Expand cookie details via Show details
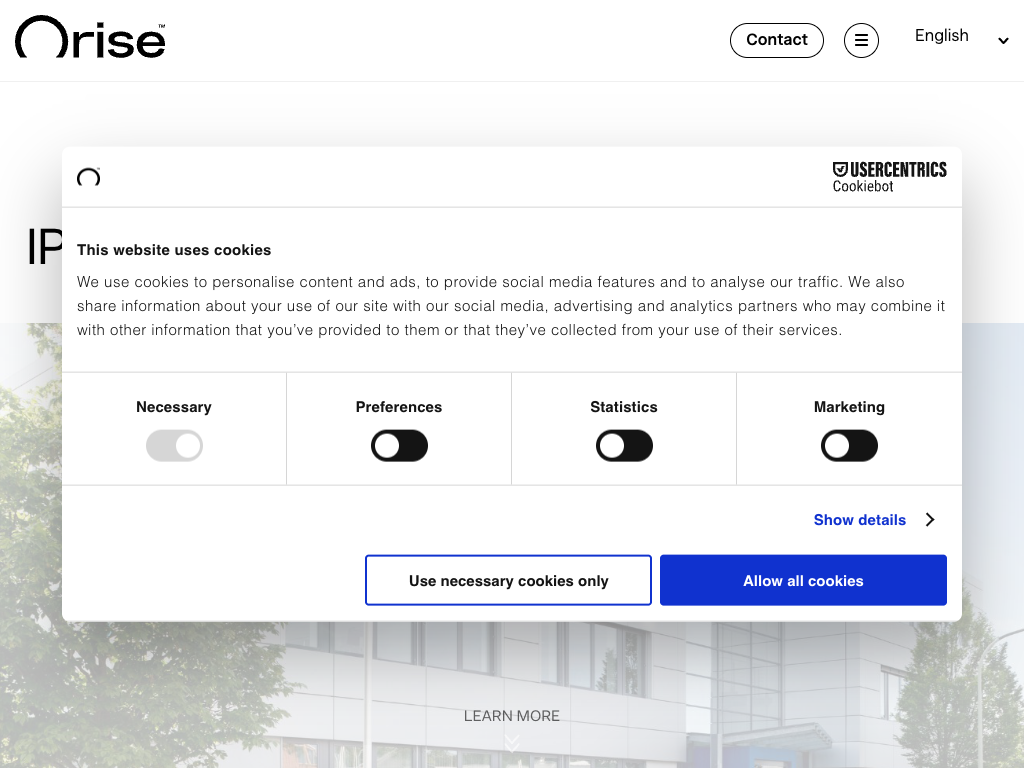The image size is (1024, 768). coord(859,520)
